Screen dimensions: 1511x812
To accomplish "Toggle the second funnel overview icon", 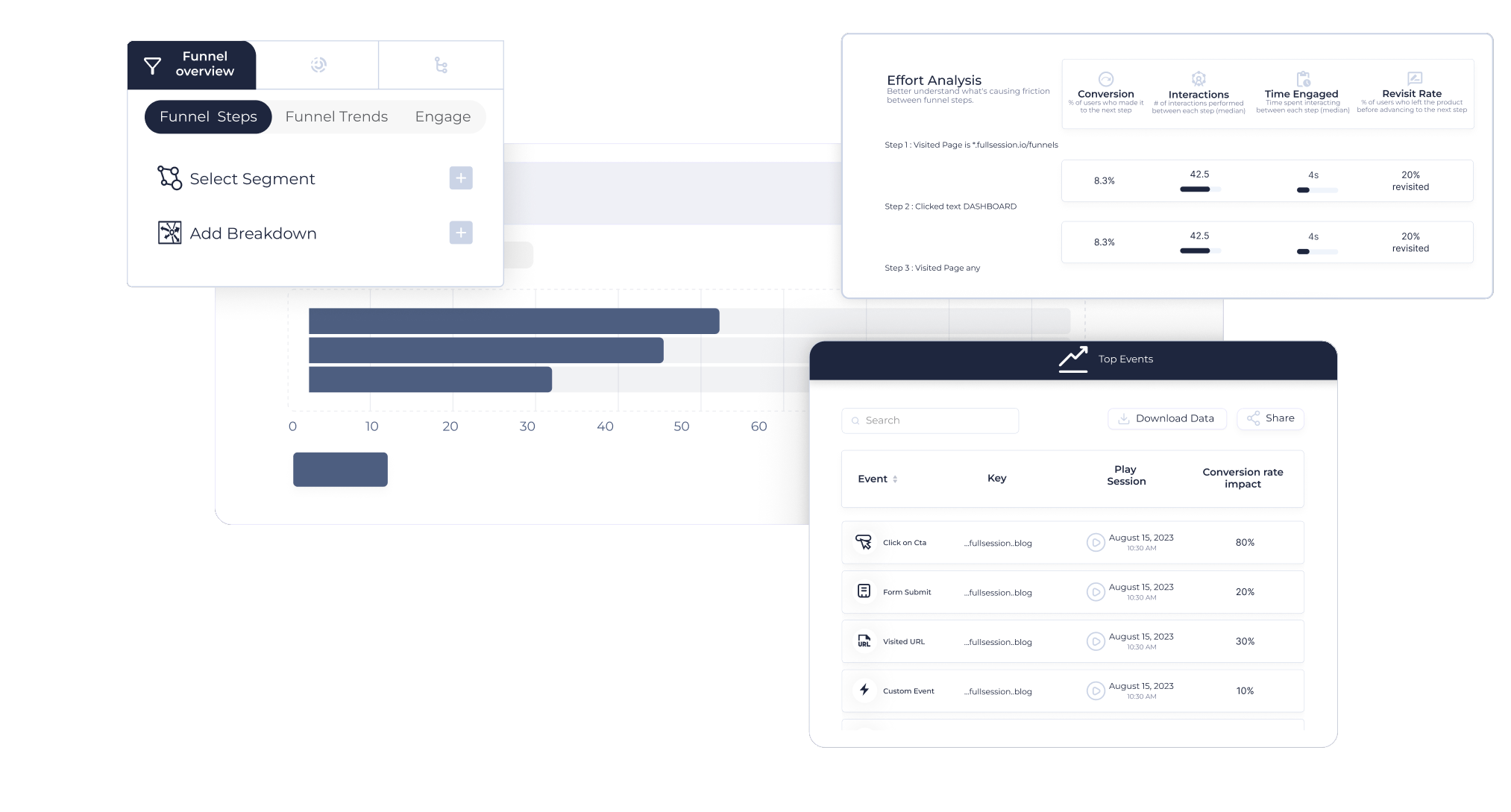I will (320, 65).
